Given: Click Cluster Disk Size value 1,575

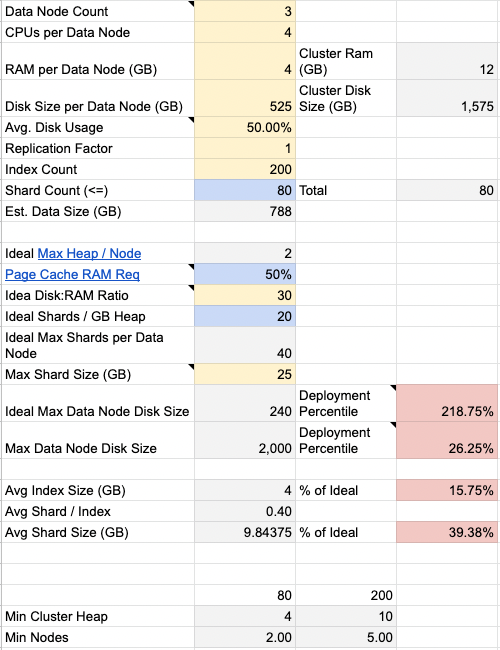Looking at the screenshot, I should pos(447,98).
